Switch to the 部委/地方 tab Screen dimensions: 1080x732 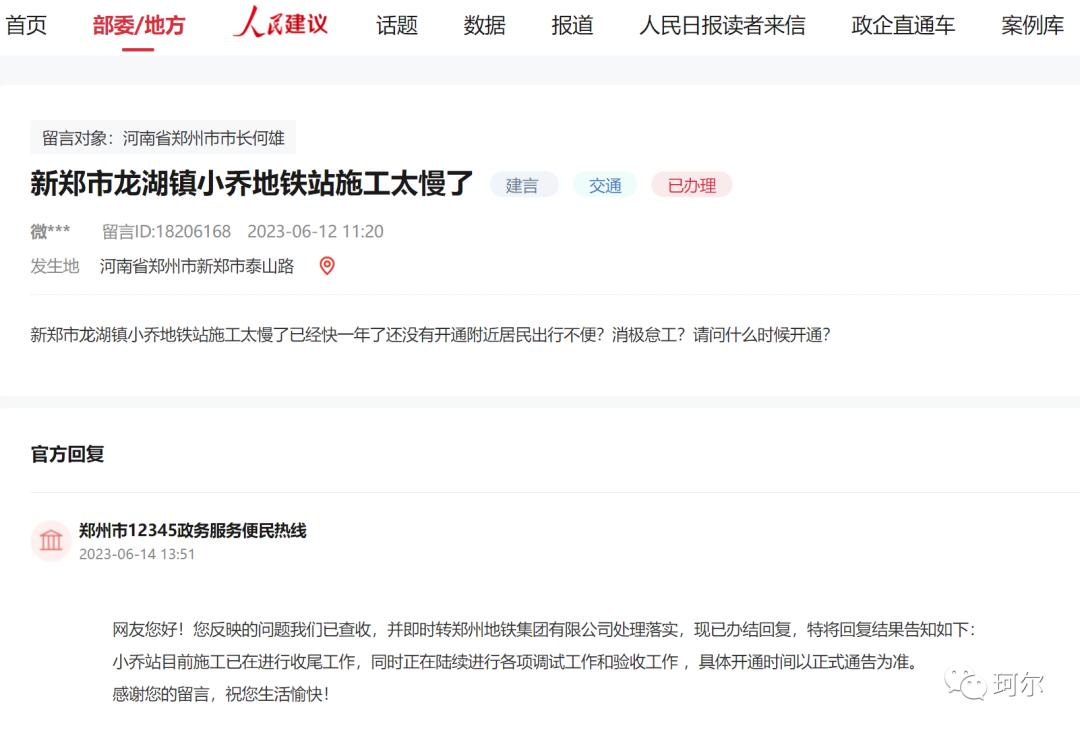[x=140, y=25]
